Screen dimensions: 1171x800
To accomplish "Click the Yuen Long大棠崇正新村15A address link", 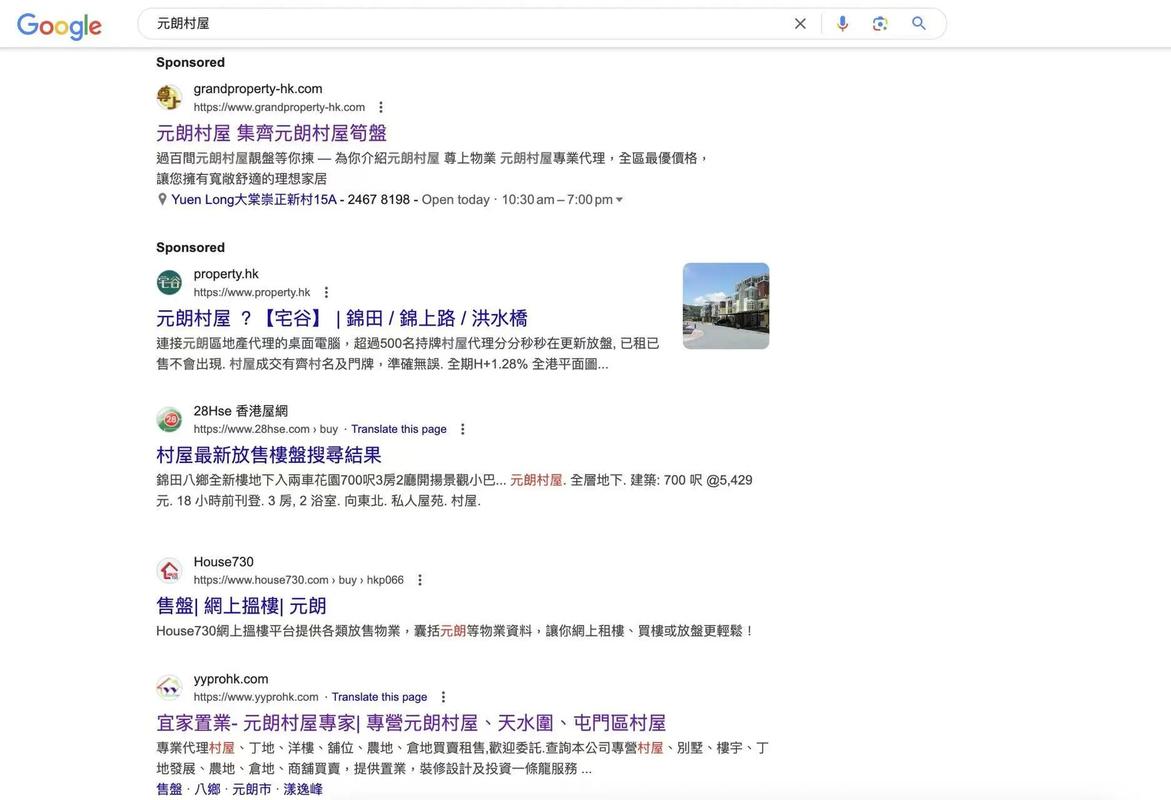I will pyautogui.click(x=254, y=199).
